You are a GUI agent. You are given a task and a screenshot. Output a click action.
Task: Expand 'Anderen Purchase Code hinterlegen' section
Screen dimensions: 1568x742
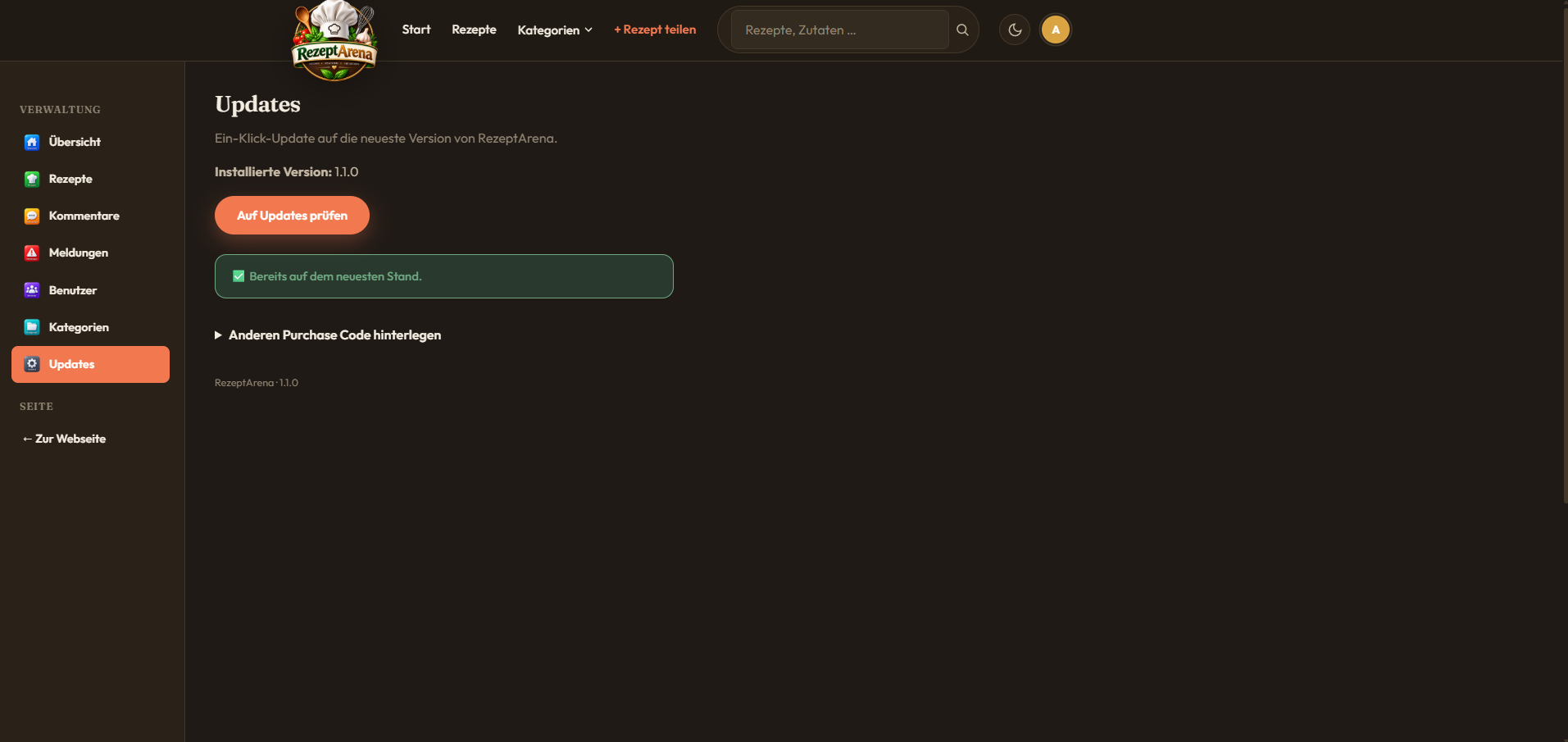pyautogui.click(x=328, y=335)
